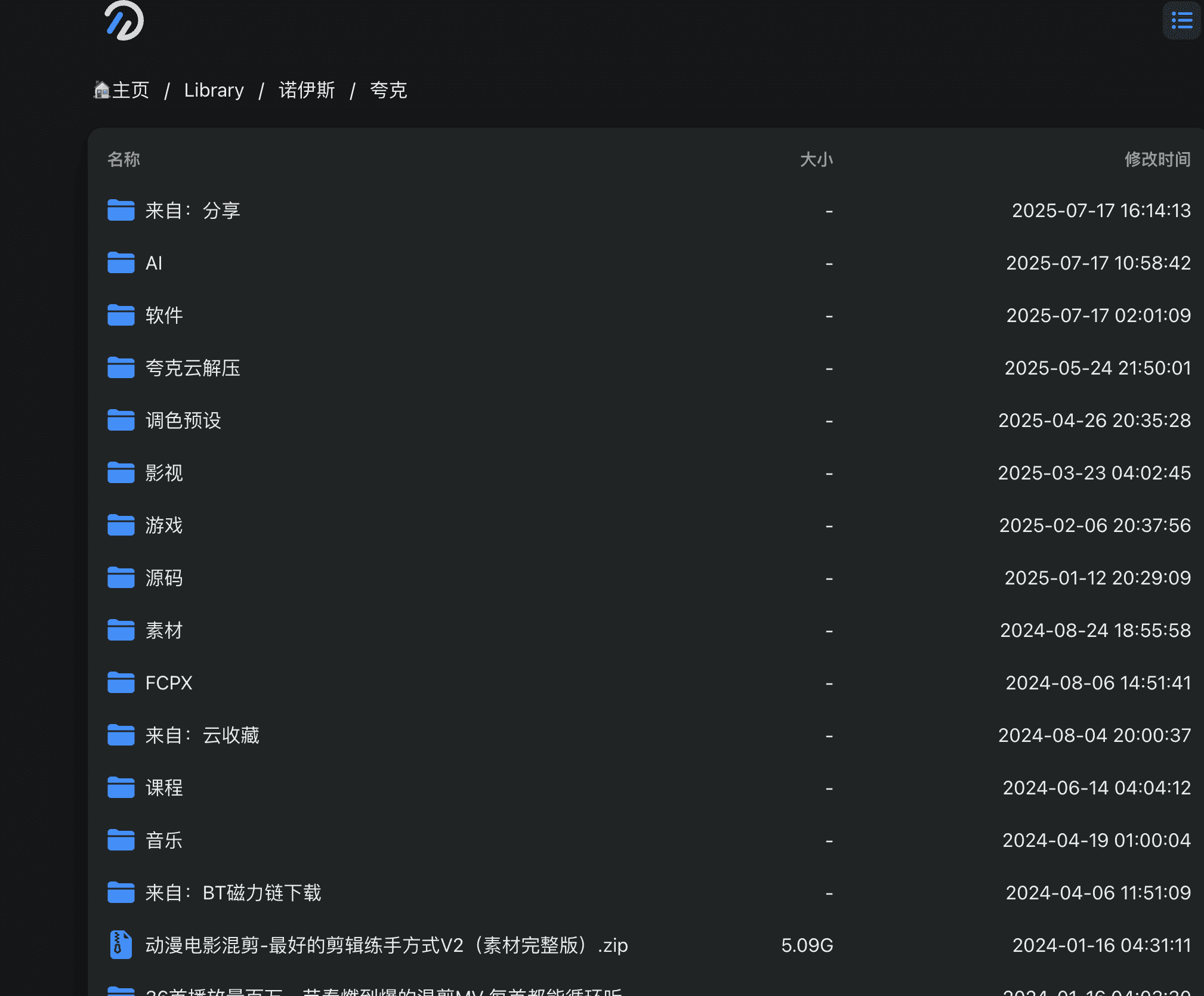Sort by 修改时间 column header

[1157, 159]
